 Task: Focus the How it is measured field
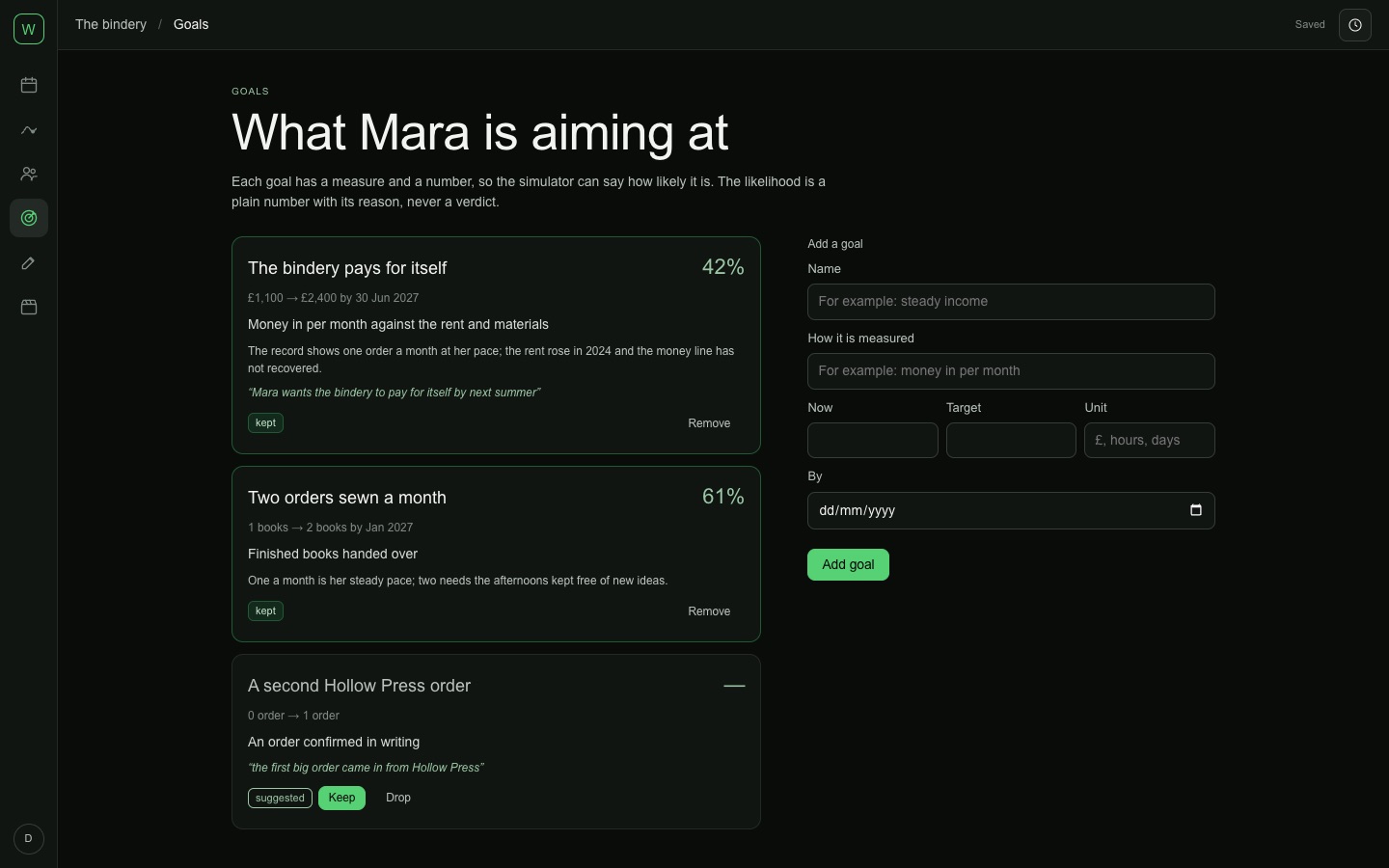coord(1011,371)
